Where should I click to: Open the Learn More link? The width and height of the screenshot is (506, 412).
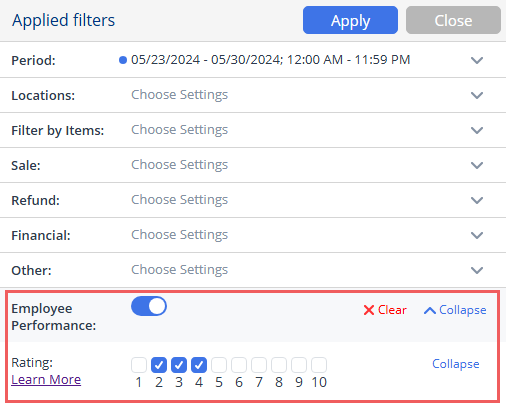[x=46, y=380]
